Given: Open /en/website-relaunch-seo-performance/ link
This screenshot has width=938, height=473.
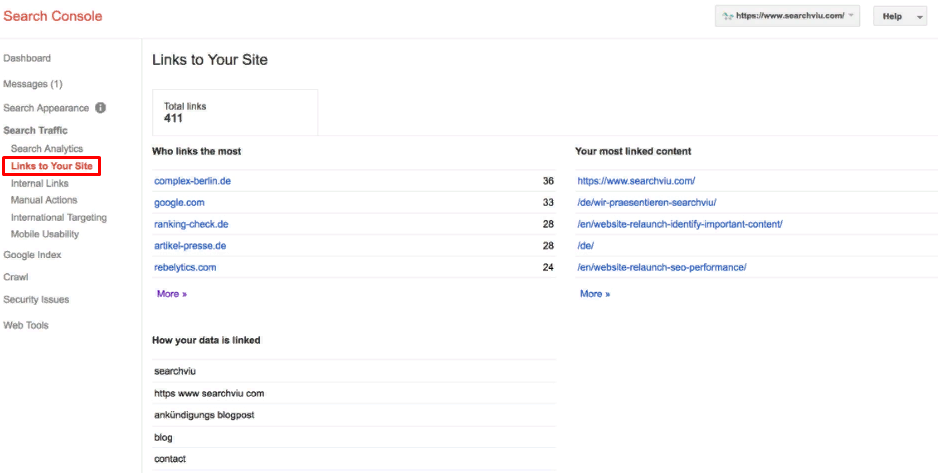Looking at the screenshot, I should pyautogui.click(x=662, y=267).
